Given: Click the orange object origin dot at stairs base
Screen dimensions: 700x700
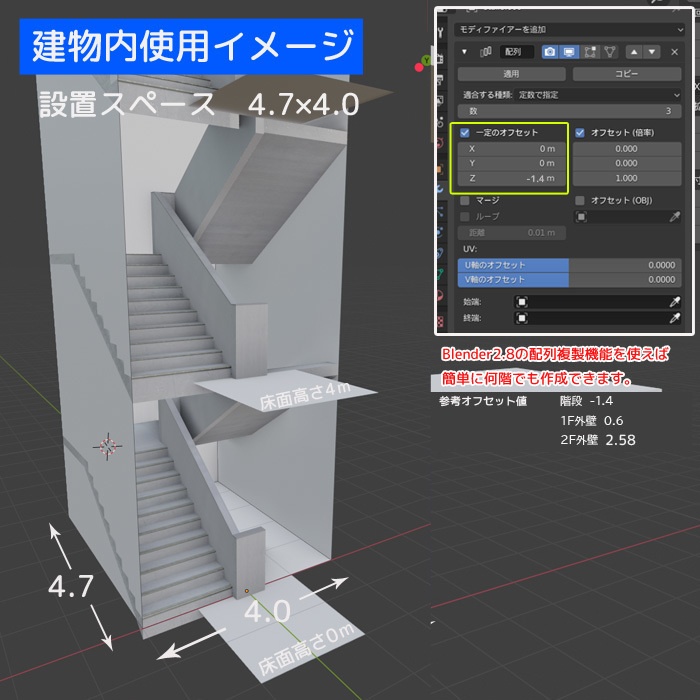Looking at the screenshot, I should 246,591.
